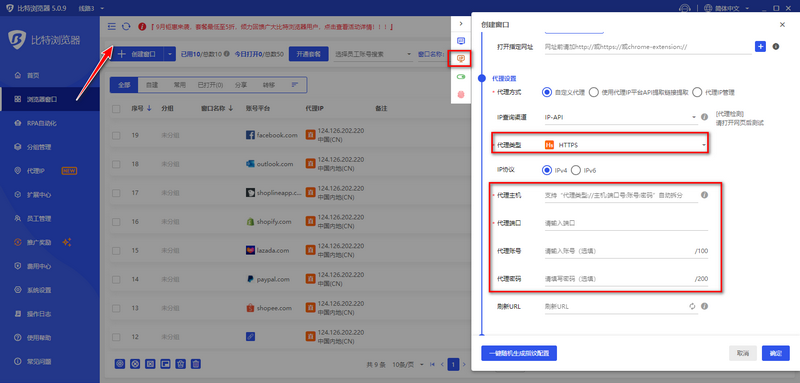Click into 代理账号 input field
The width and height of the screenshot is (800, 383).
point(626,251)
